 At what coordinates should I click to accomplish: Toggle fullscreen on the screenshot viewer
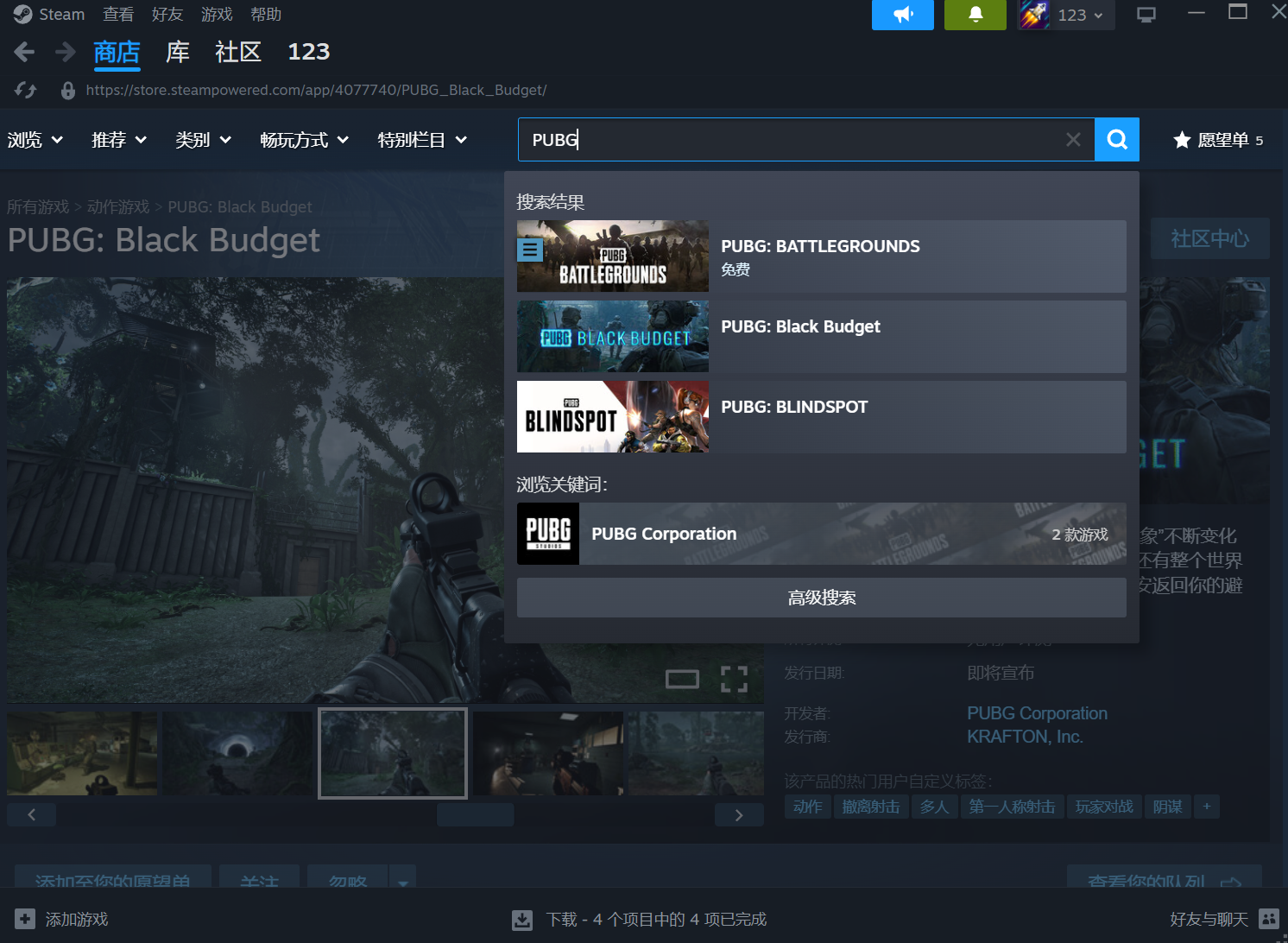(x=734, y=679)
